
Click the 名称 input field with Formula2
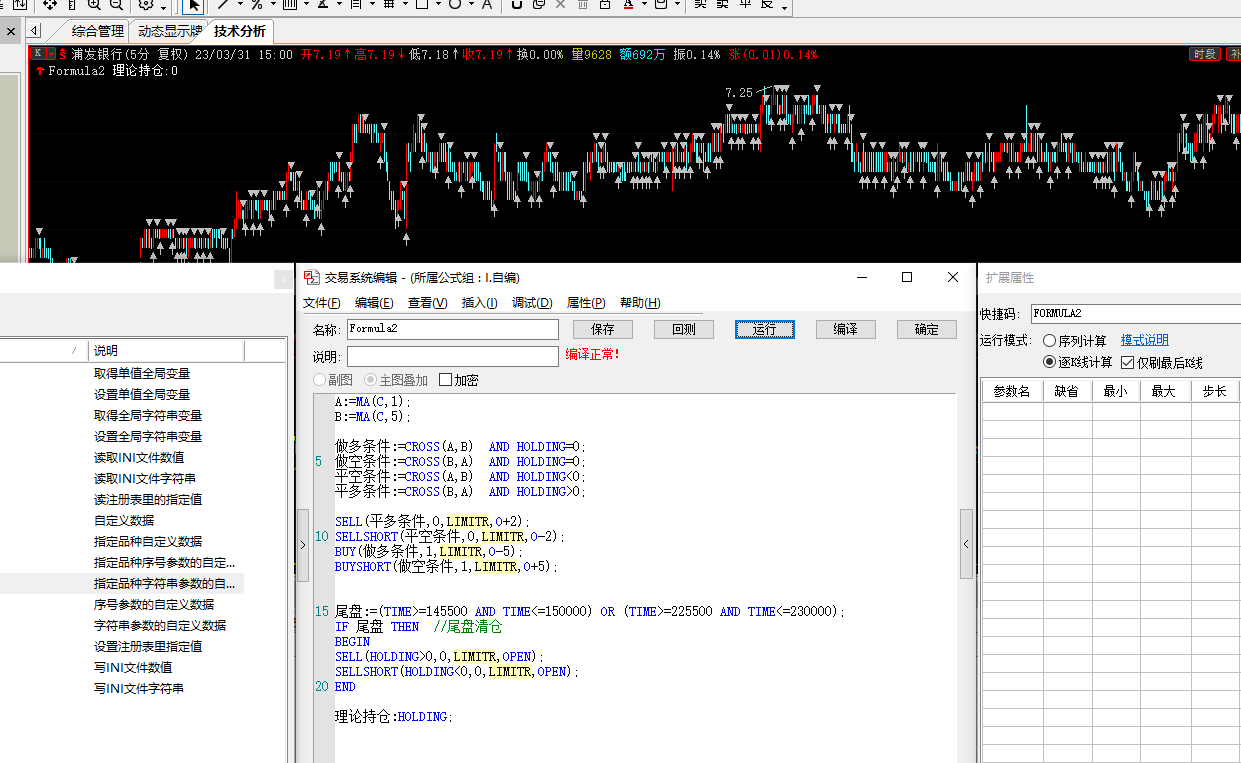pyautogui.click(x=452, y=329)
